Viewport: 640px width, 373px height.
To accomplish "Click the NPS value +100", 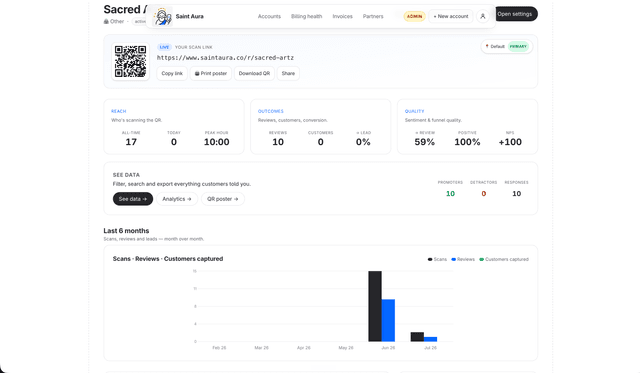I will click(x=510, y=142).
